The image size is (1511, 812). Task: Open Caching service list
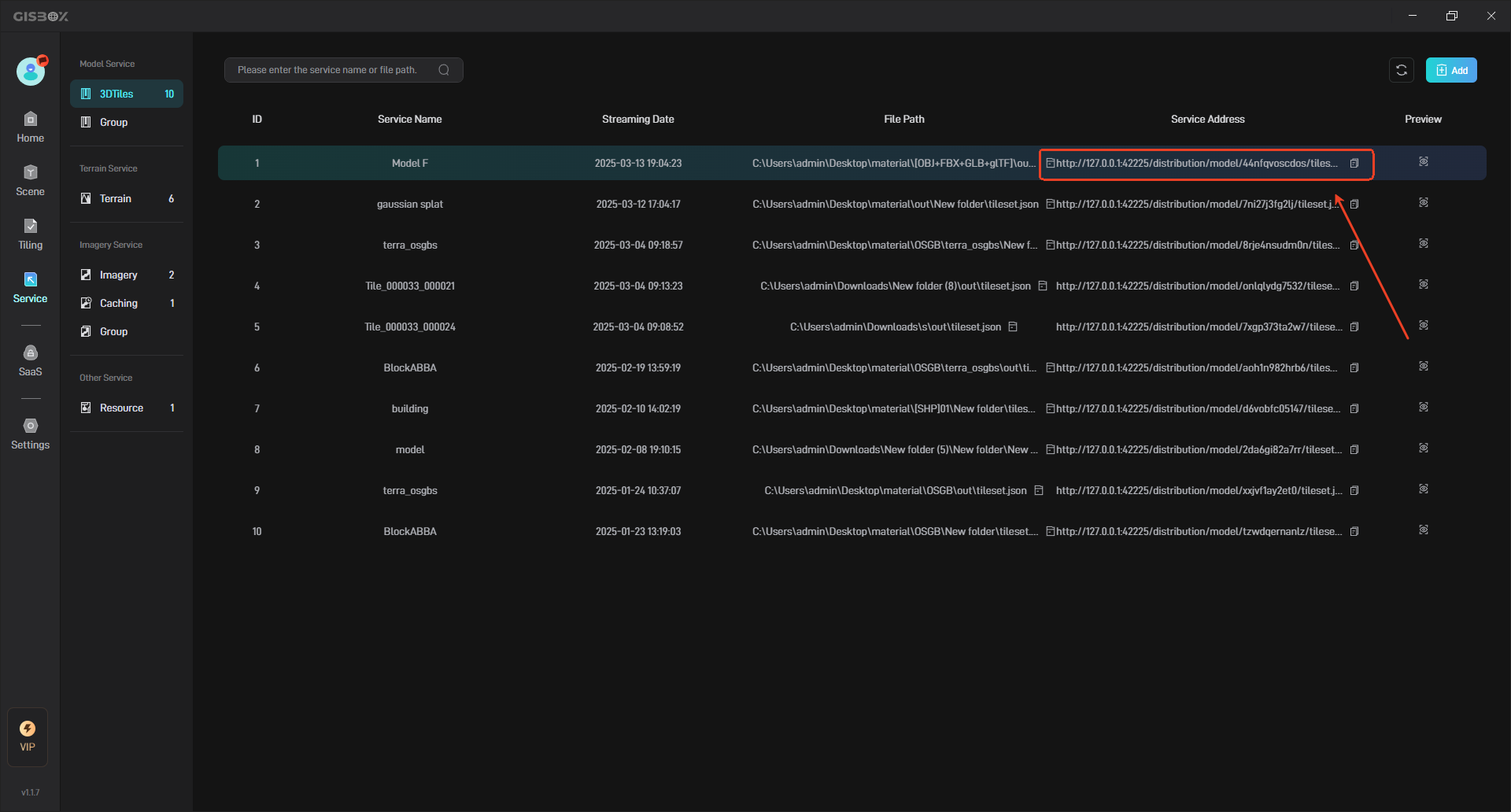[127, 303]
